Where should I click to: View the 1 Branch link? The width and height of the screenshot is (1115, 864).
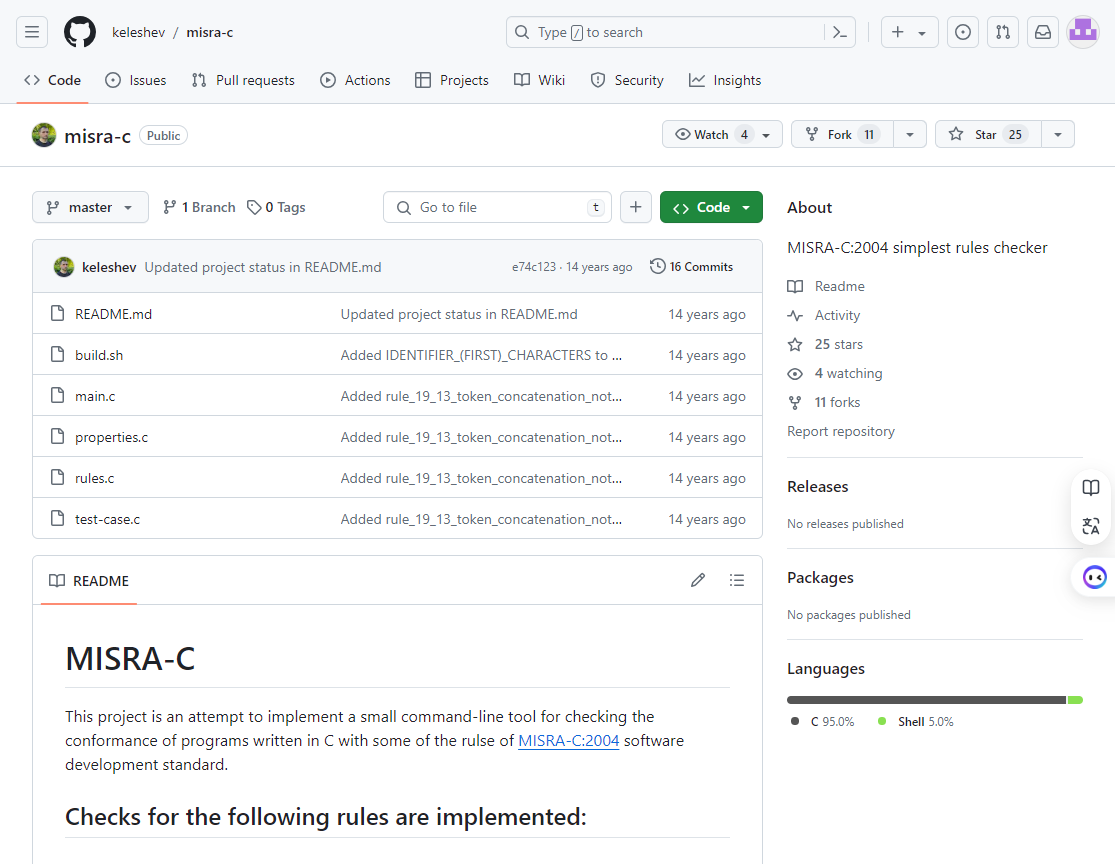199,207
